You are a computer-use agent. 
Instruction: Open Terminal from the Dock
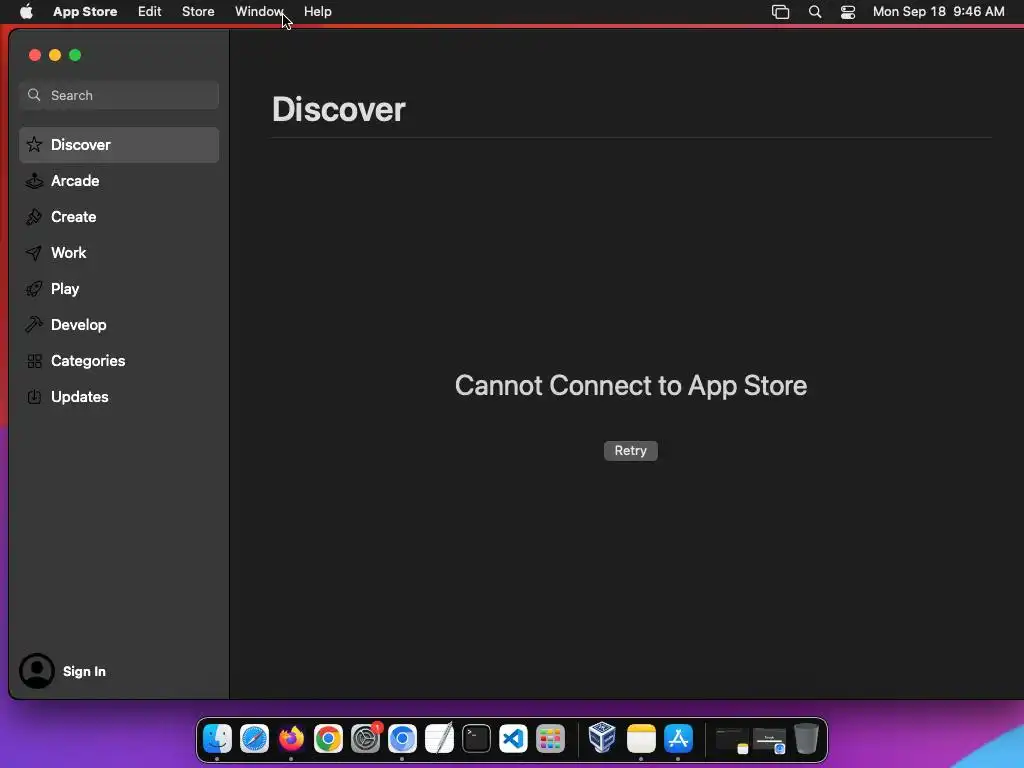coord(477,739)
